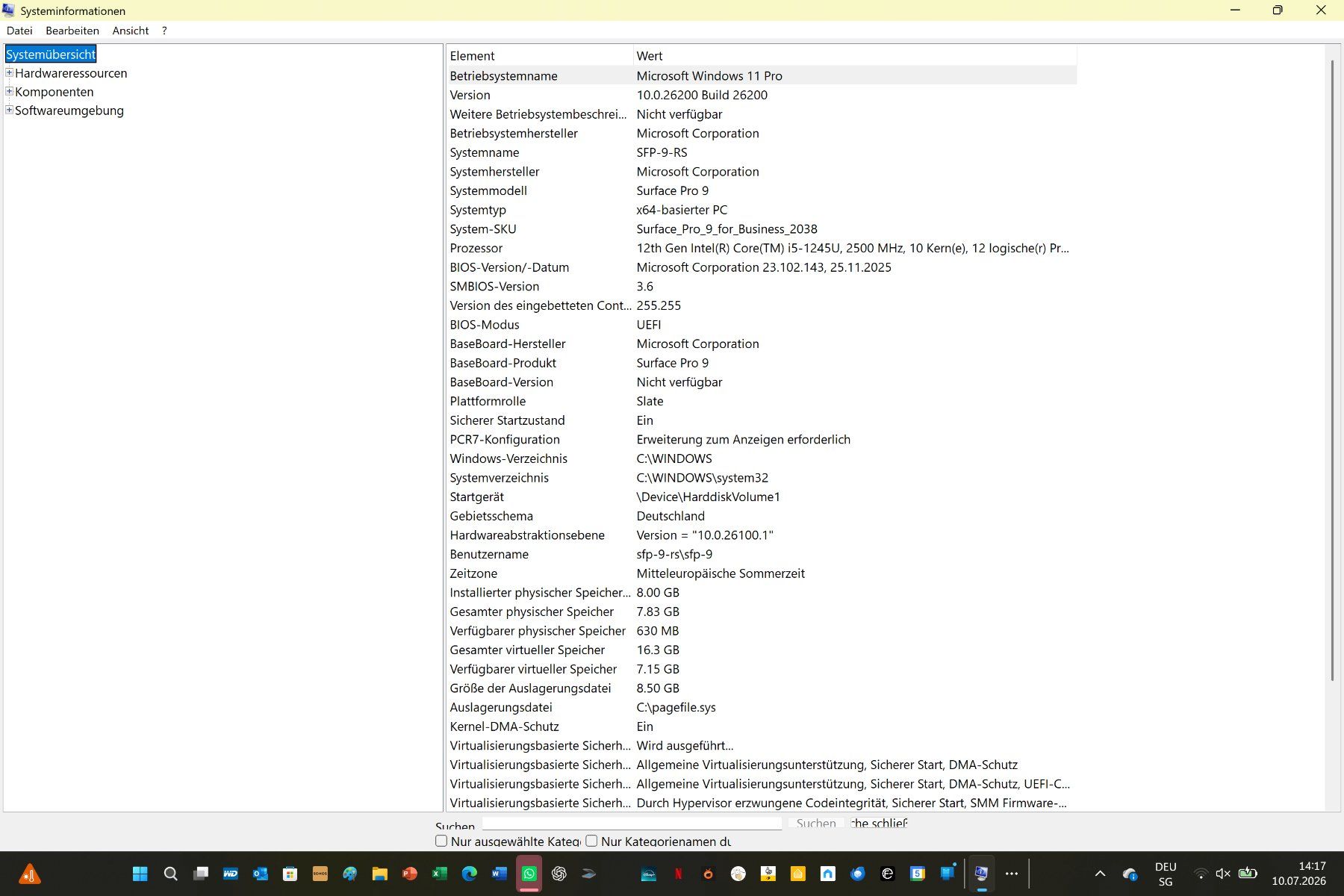Select 'Verfügbarer physischer Speicher' row
1344x896 pixels.
762,631
